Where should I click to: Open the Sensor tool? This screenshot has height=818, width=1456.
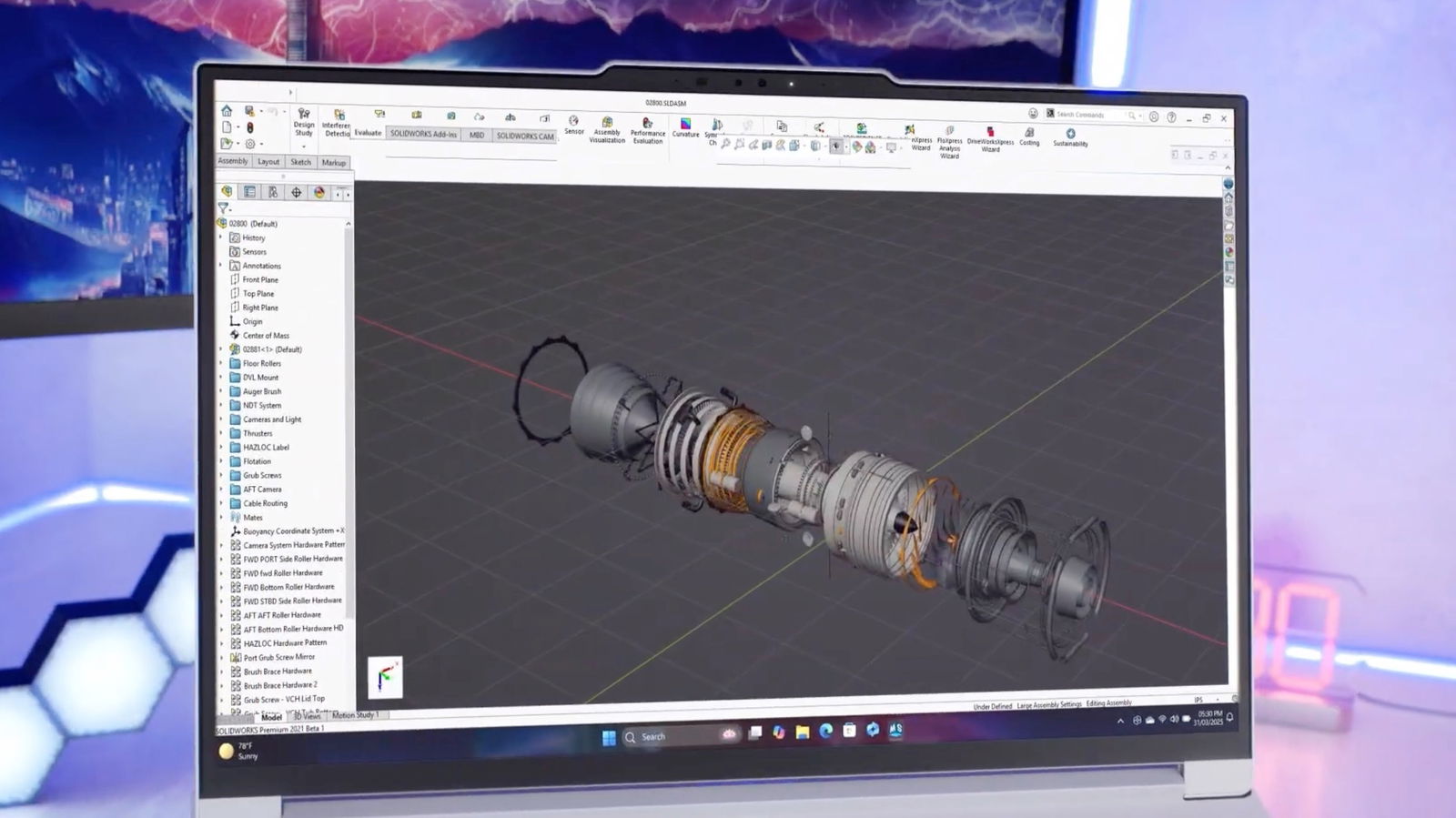click(x=573, y=125)
